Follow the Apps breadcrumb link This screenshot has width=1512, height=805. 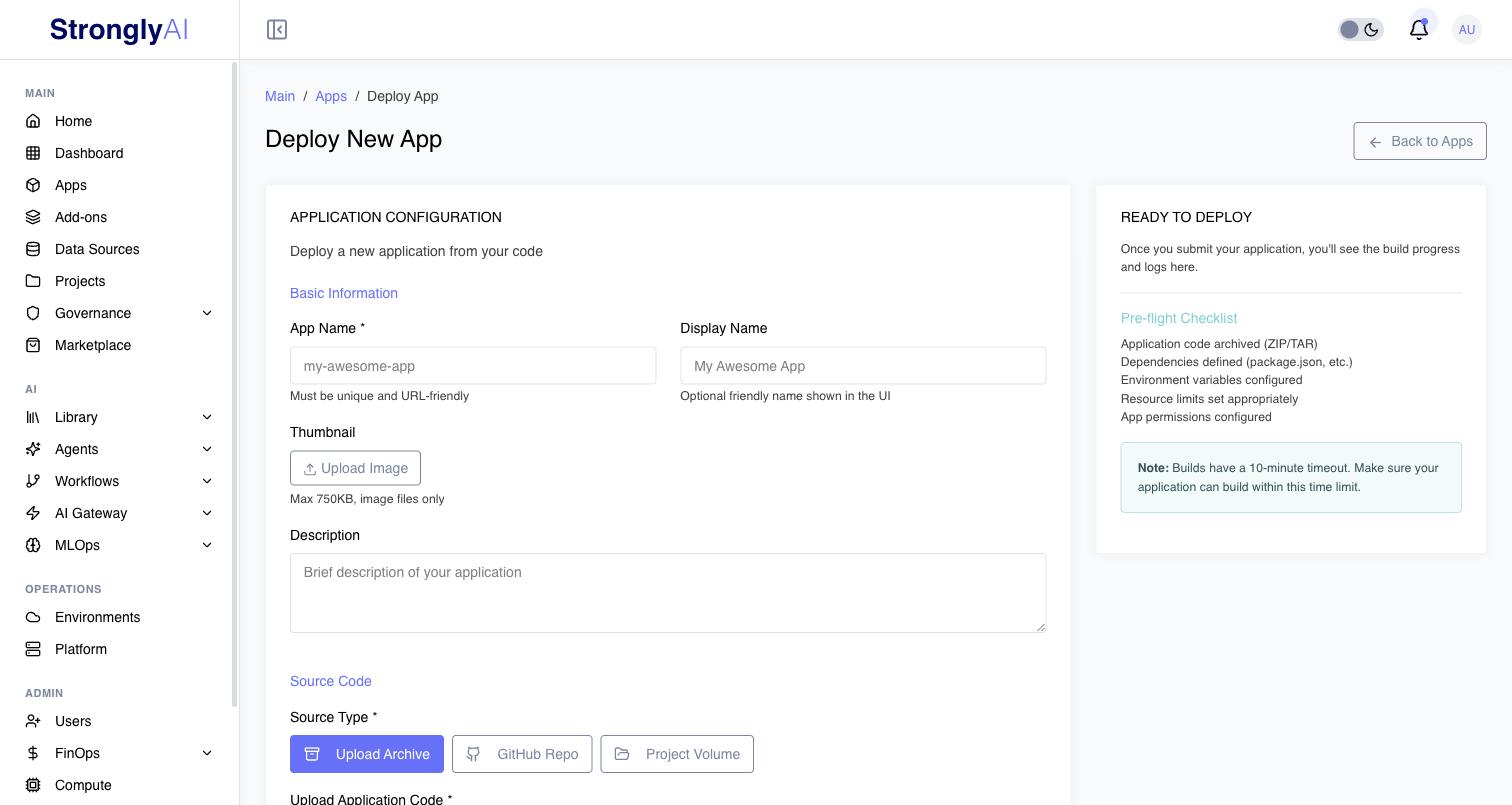331,96
